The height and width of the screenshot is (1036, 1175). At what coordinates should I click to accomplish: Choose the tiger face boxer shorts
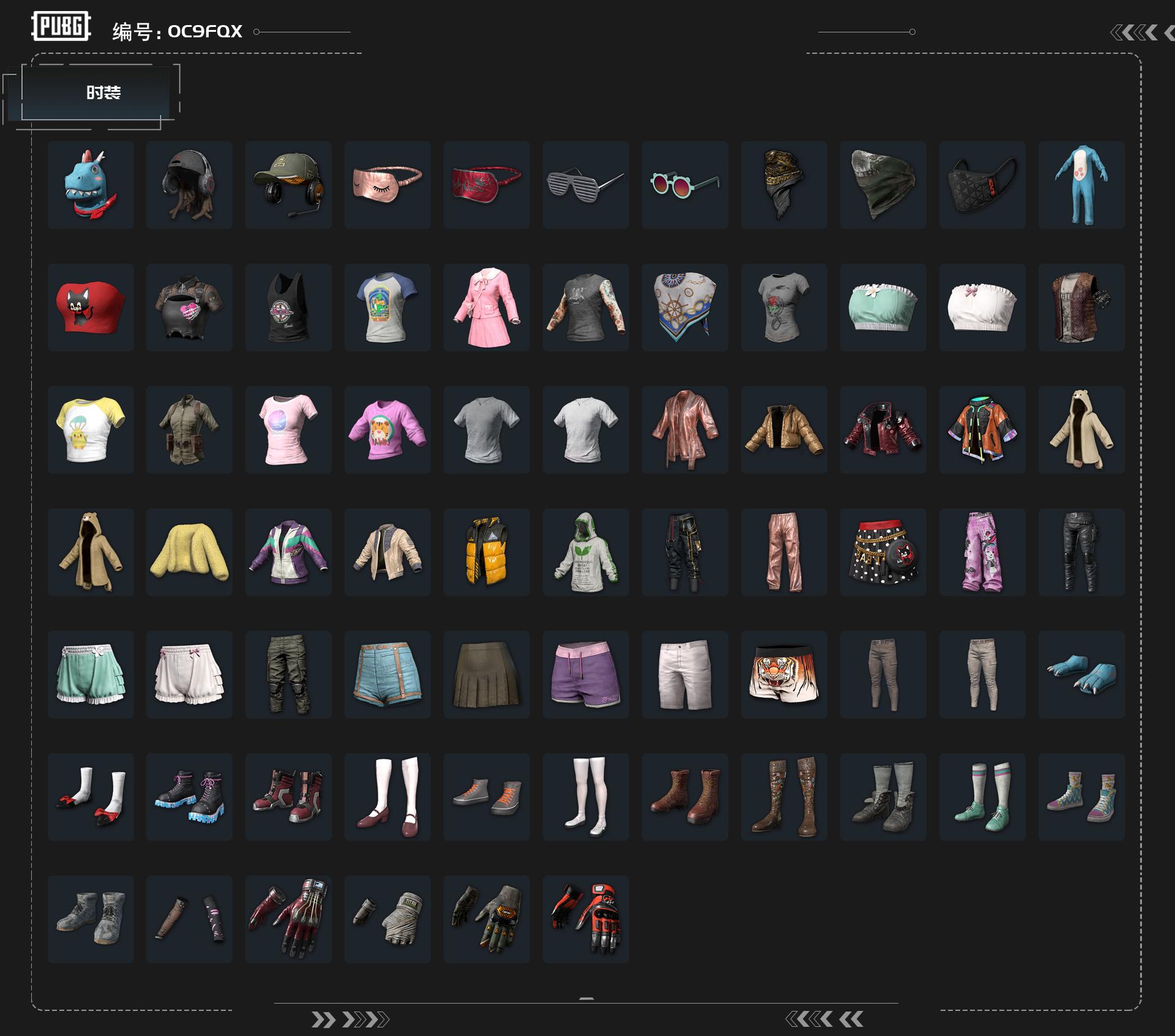click(784, 674)
